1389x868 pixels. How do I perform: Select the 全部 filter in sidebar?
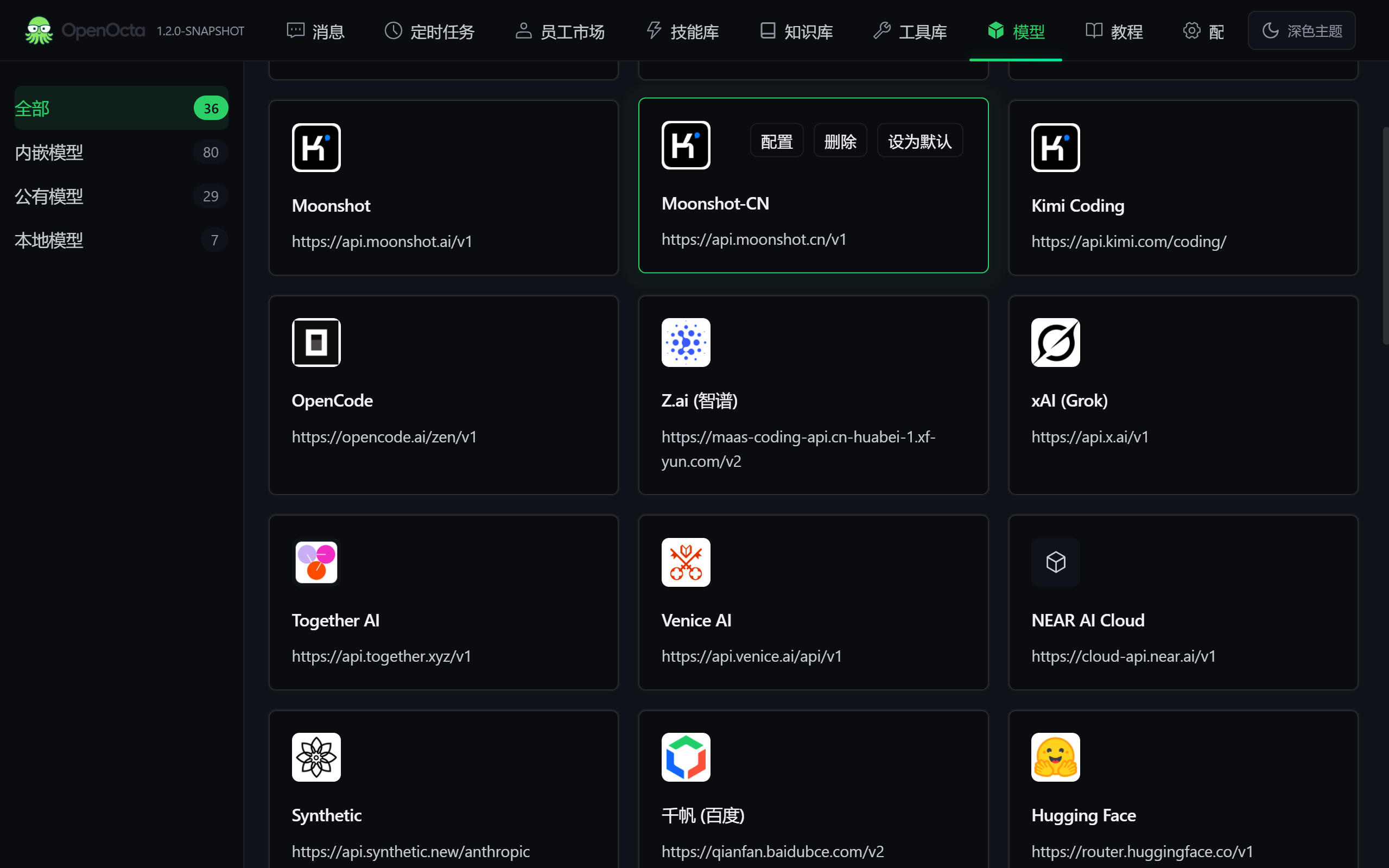coord(121,108)
